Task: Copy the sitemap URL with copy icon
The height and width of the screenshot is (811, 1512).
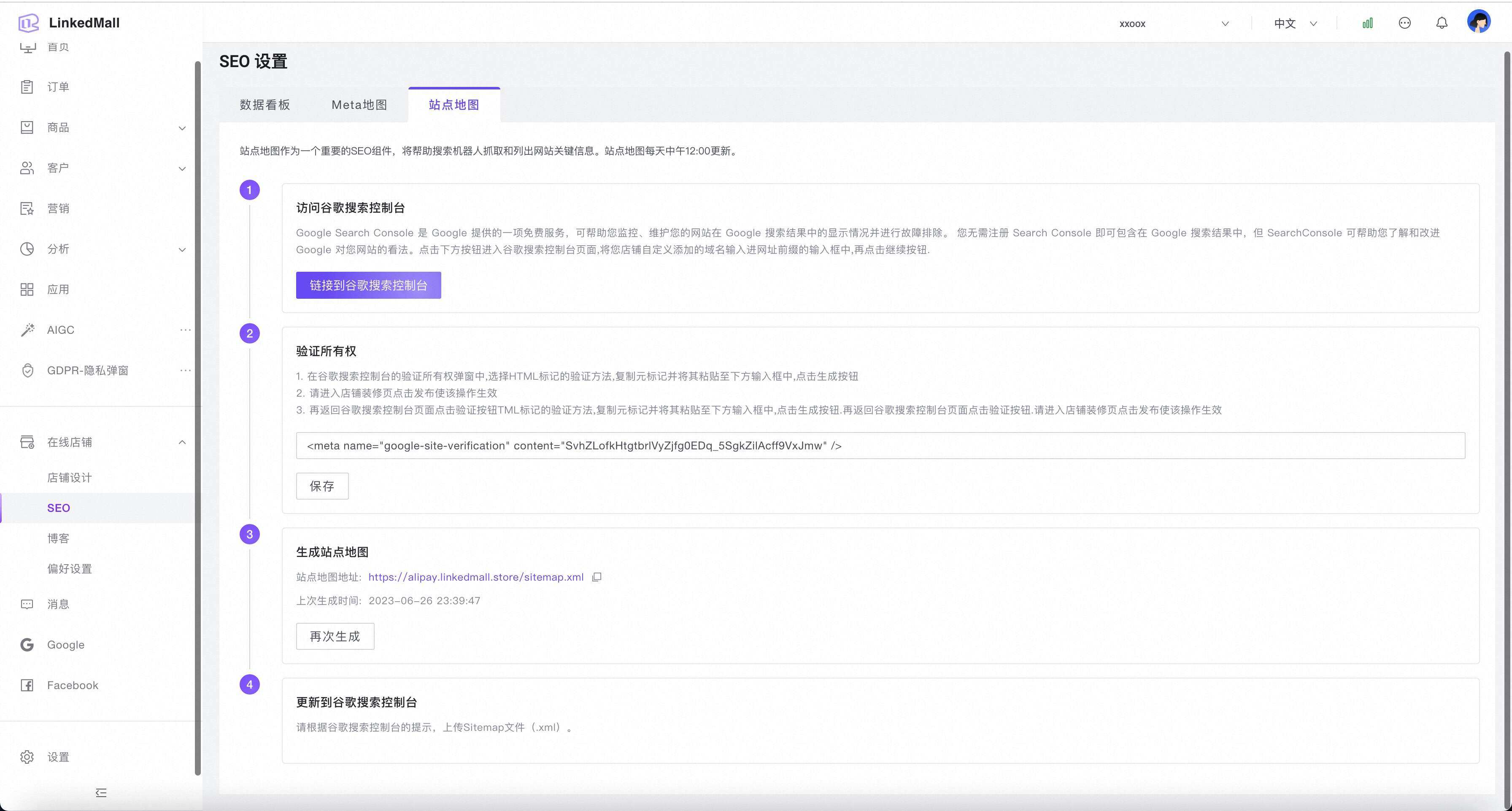Action: point(597,577)
